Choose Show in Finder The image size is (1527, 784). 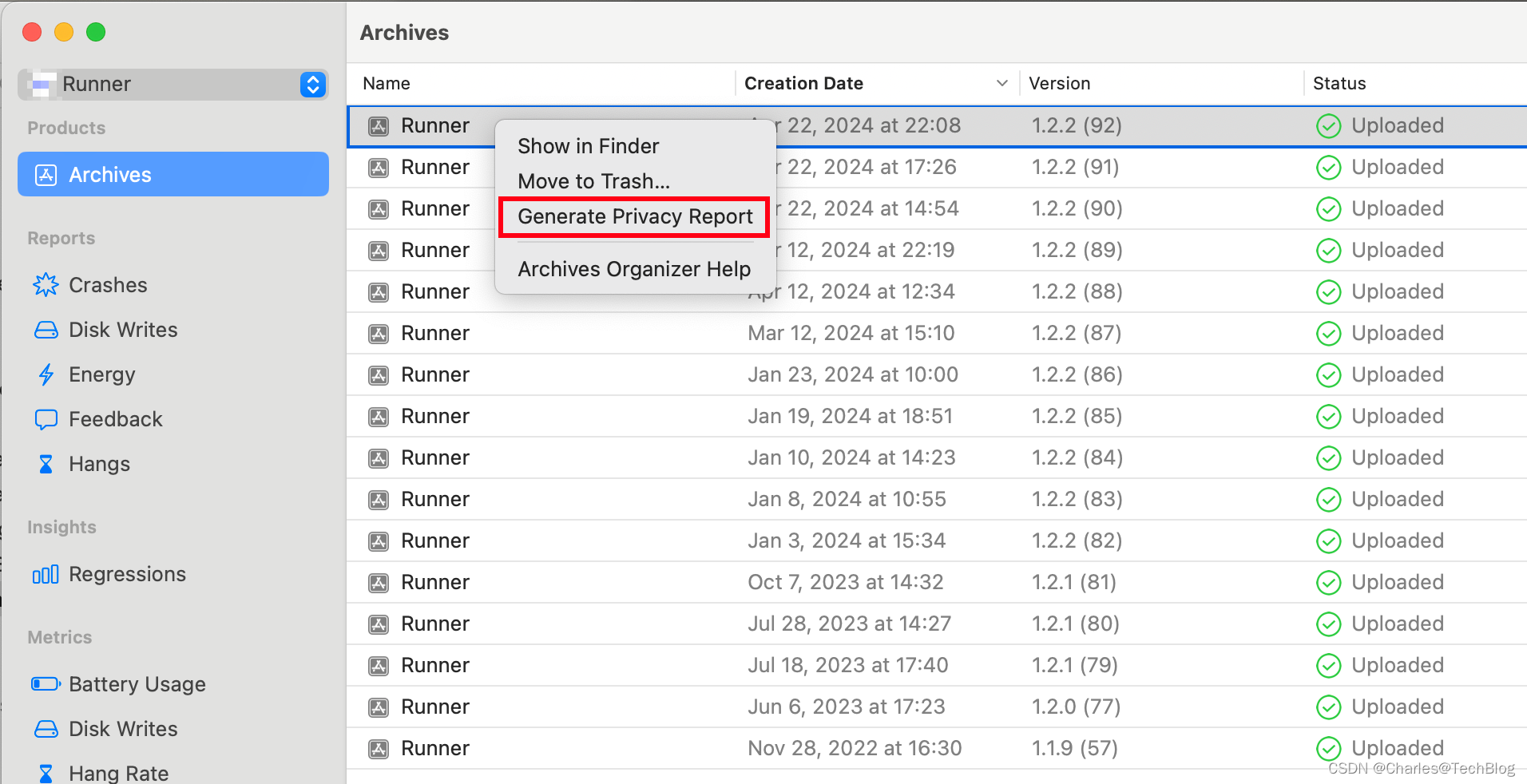pos(589,146)
